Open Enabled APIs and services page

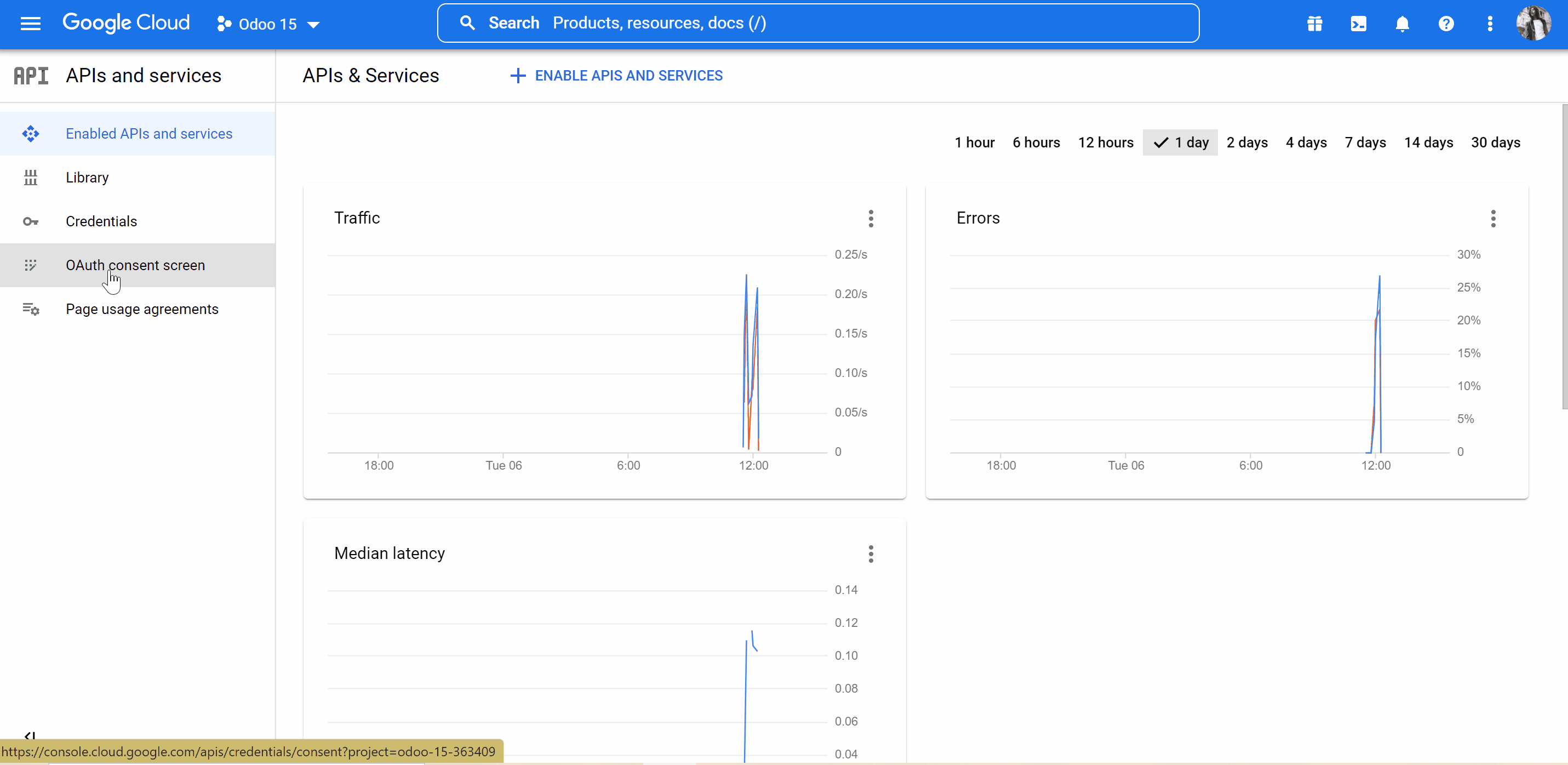(x=138, y=133)
